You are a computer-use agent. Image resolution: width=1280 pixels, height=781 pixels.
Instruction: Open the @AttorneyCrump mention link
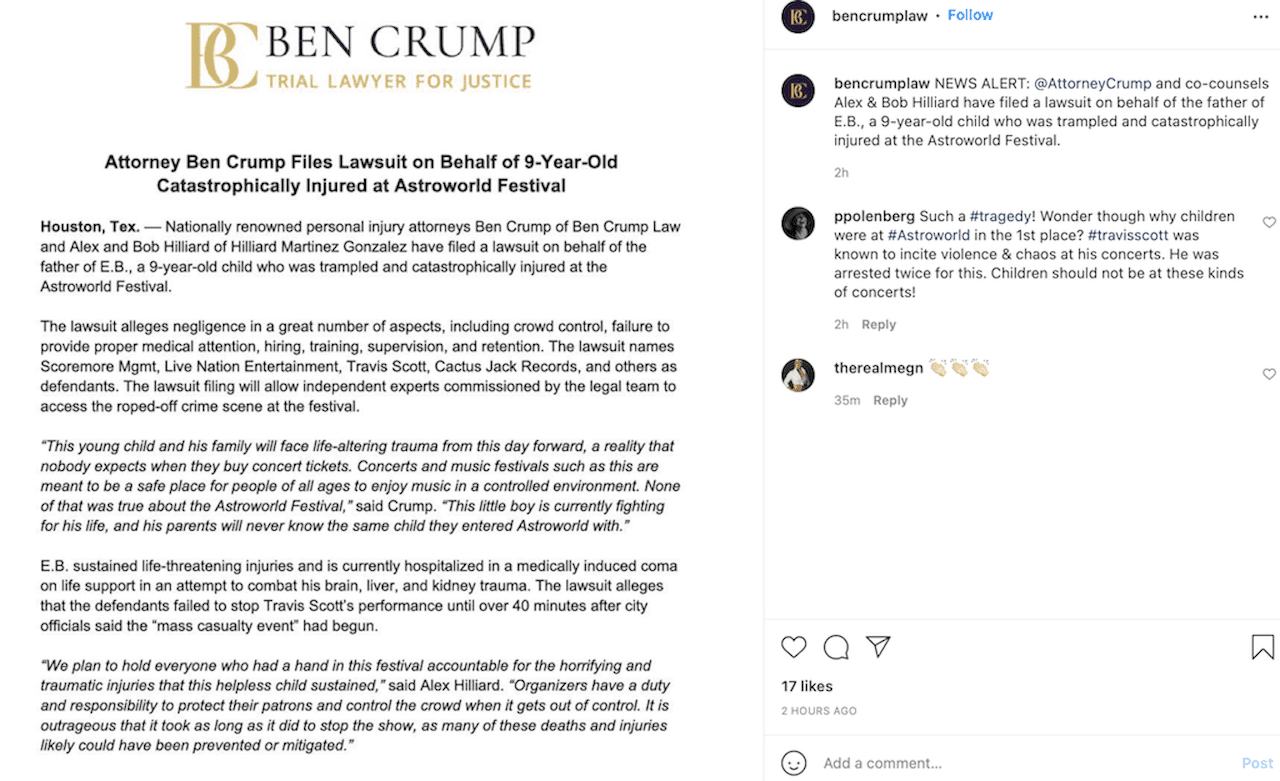tap(1092, 83)
